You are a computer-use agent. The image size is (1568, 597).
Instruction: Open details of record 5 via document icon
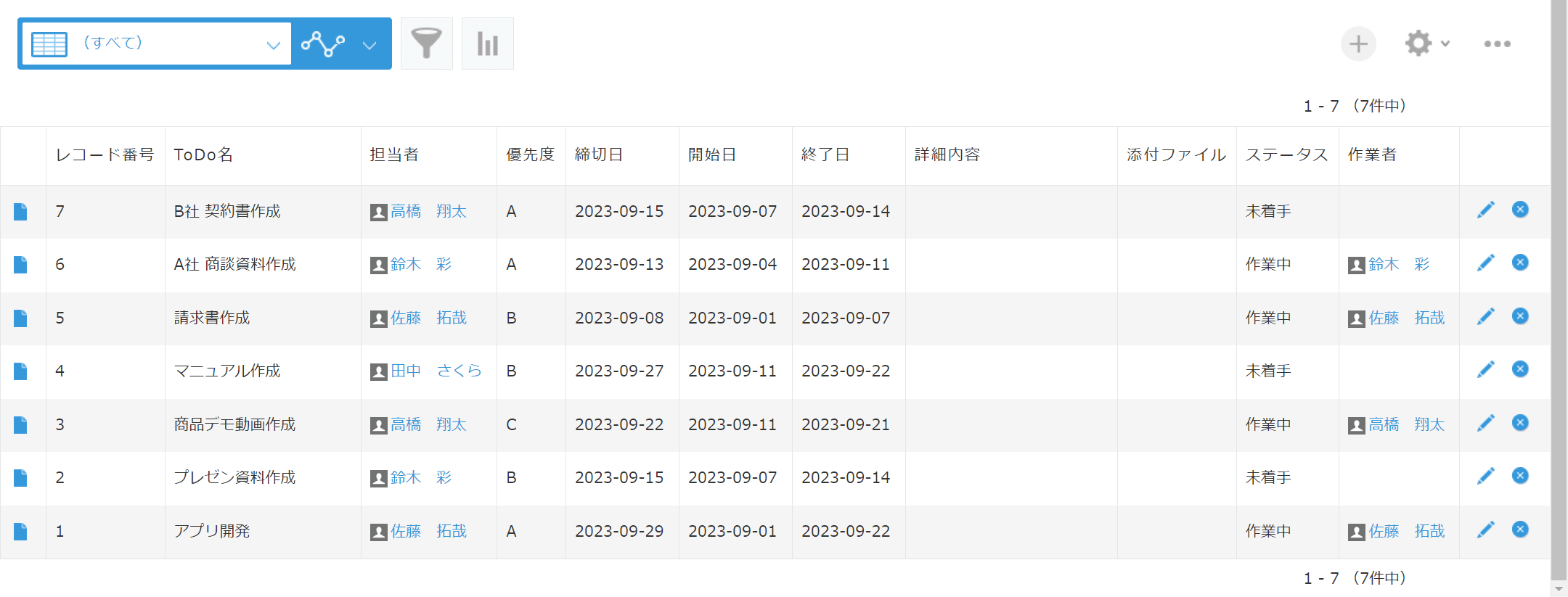tap(20, 318)
